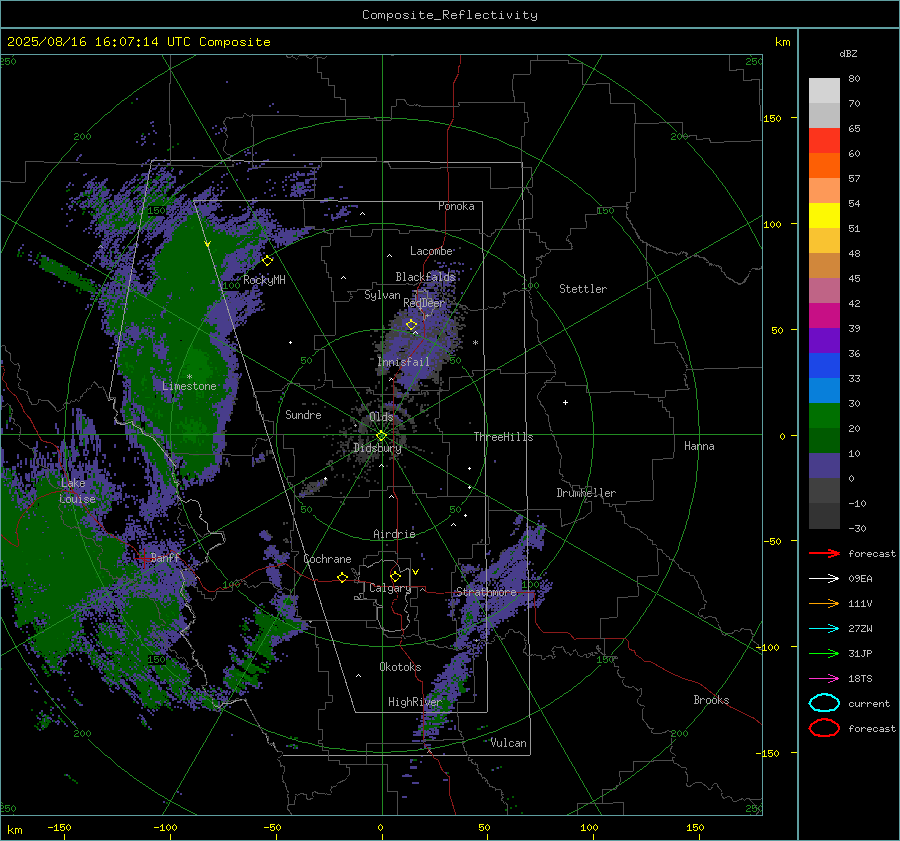Click the yellow diamond marker near Cochrane

pyautogui.click(x=343, y=577)
